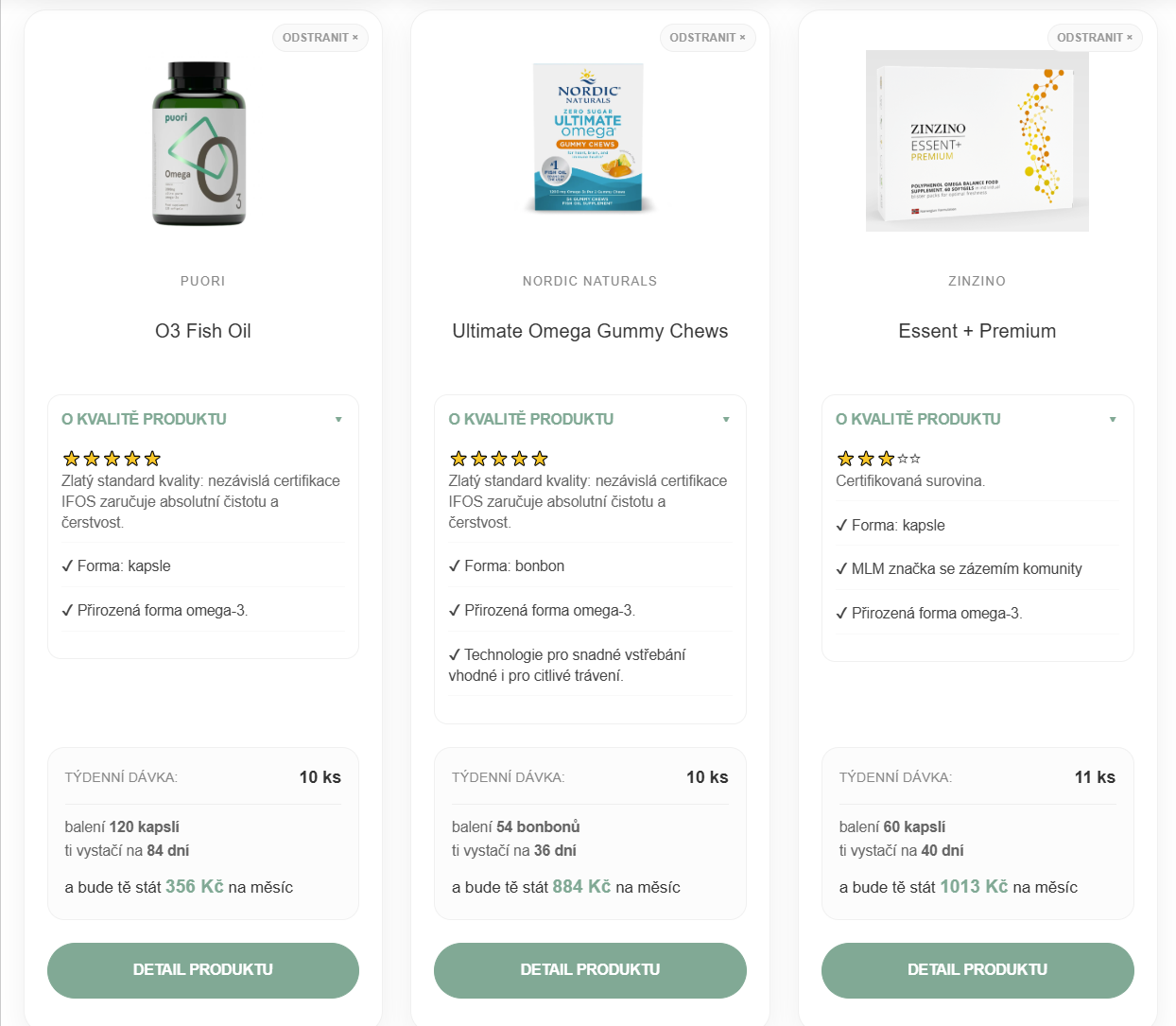Click the PUORI brand name

(202, 281)
